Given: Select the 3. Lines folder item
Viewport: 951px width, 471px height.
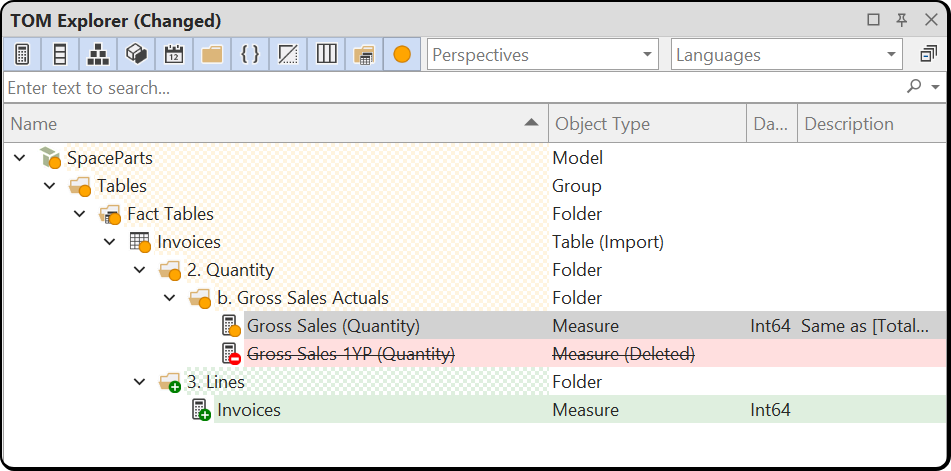Looking at the screenshot, I should point(216,382).
